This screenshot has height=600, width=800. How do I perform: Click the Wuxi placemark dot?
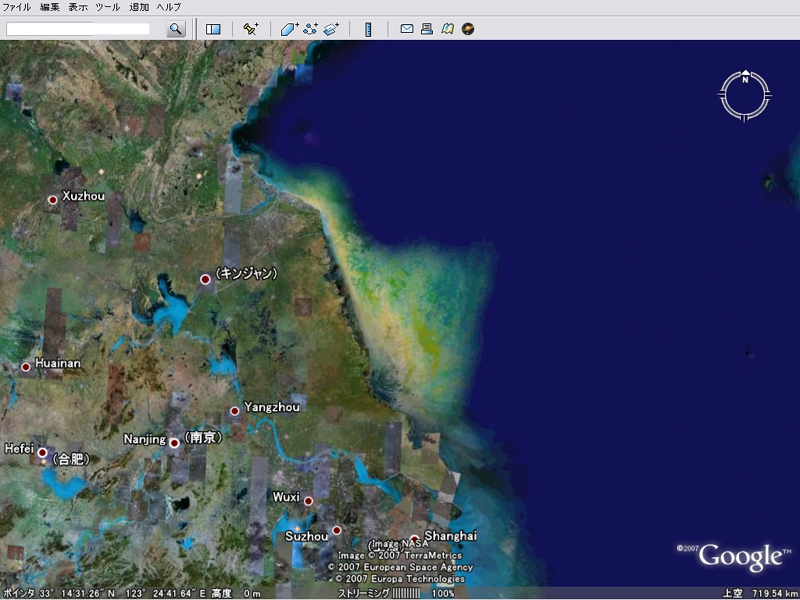coord(308,501)
